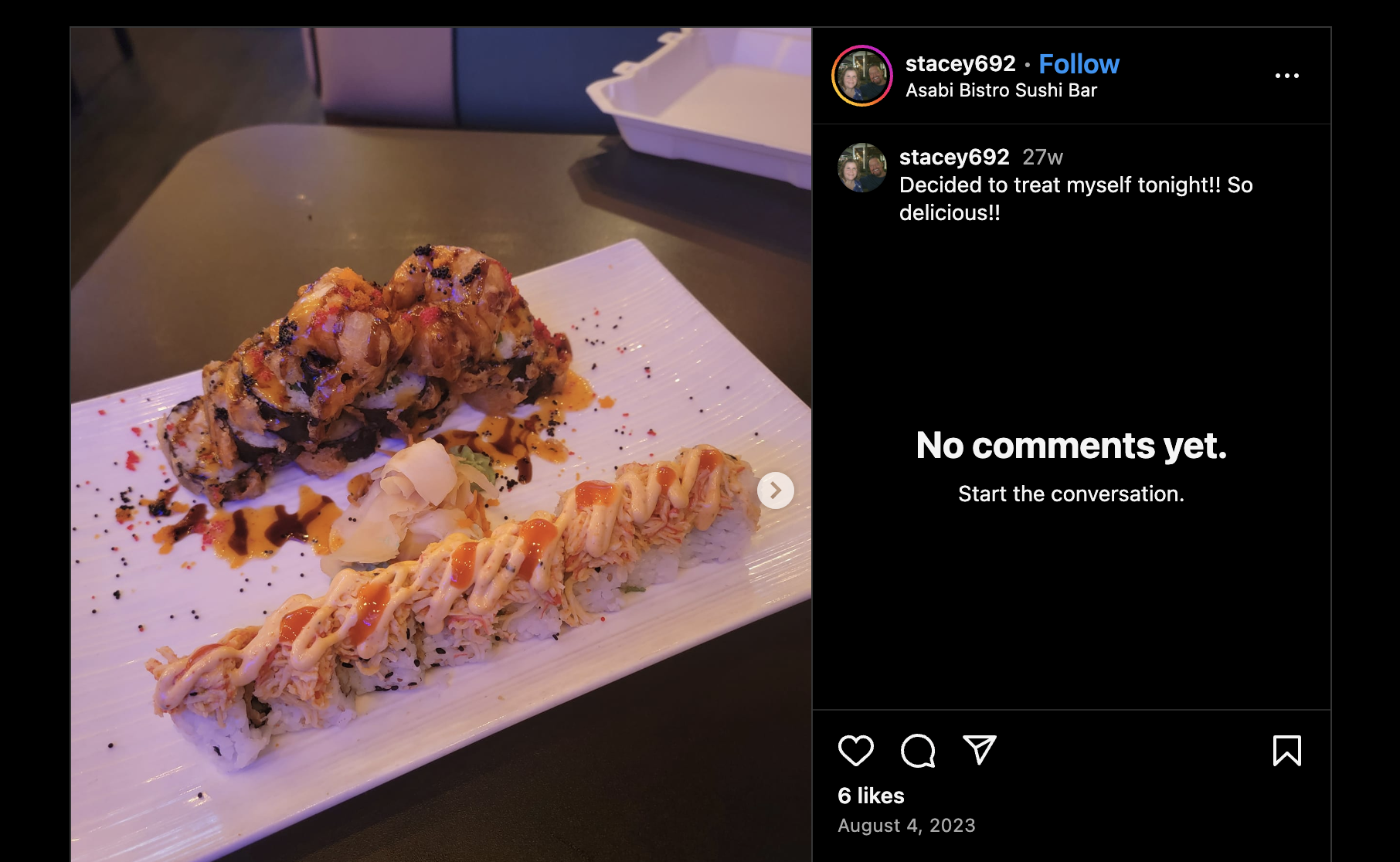
Task: Open Instagram camera icon on profile avatar ring
Action: tap(863, 75)
